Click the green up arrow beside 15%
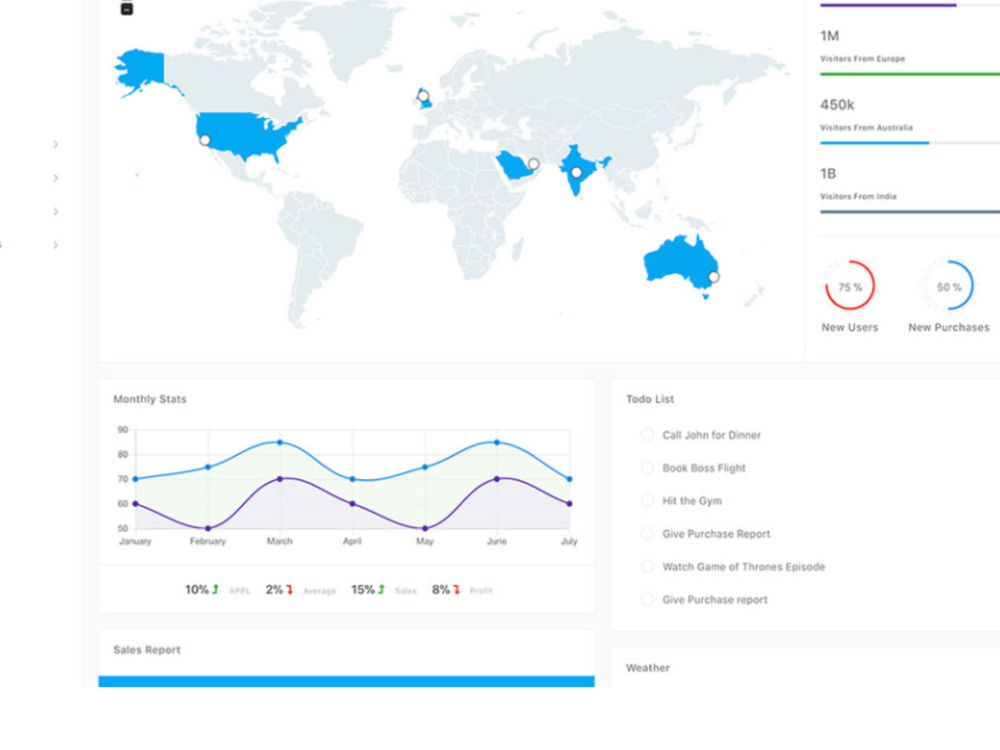Viewport: 1000px width, 750px height. click(381, 589)
